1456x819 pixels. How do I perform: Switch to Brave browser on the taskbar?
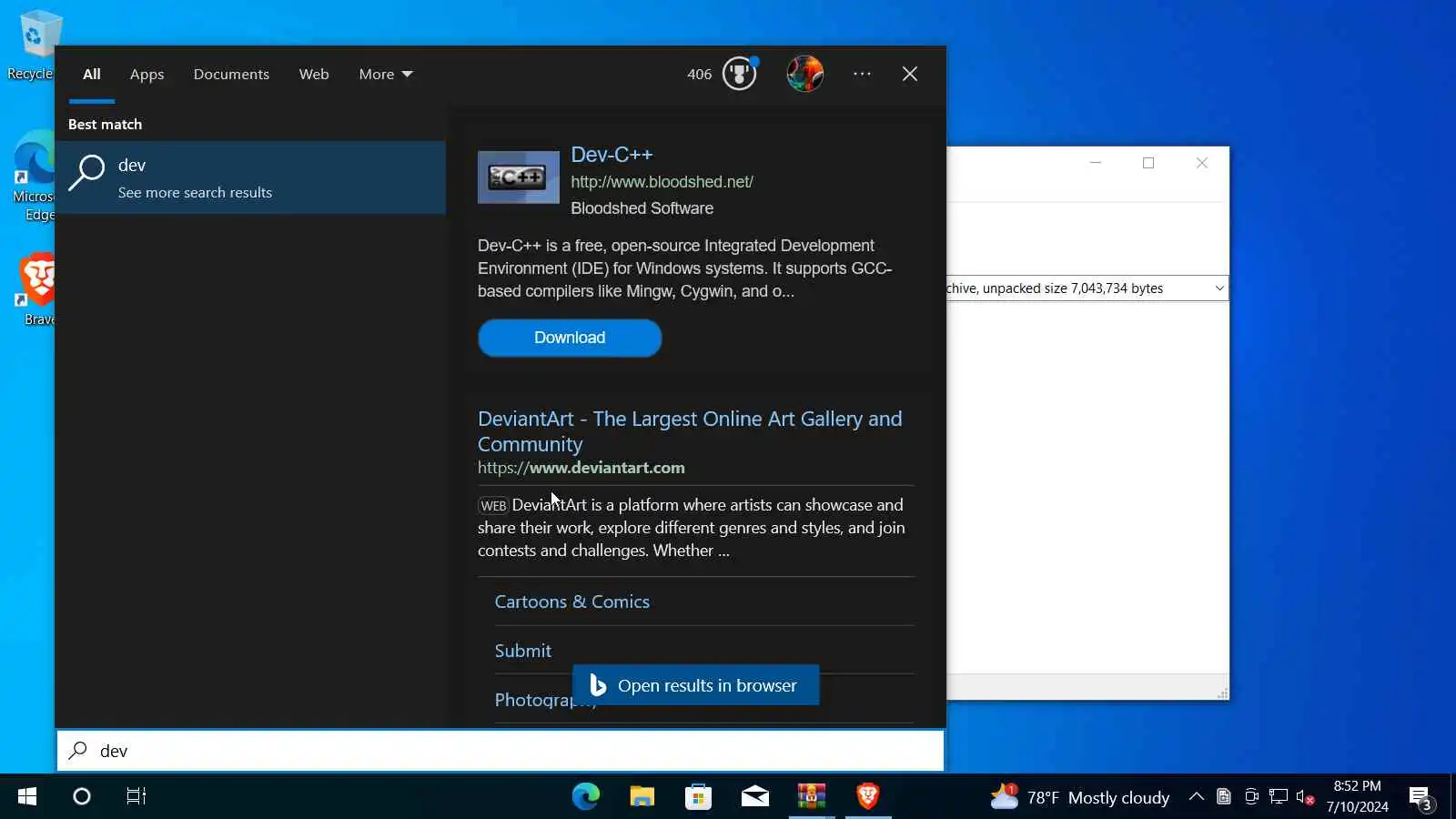[868, 796]
